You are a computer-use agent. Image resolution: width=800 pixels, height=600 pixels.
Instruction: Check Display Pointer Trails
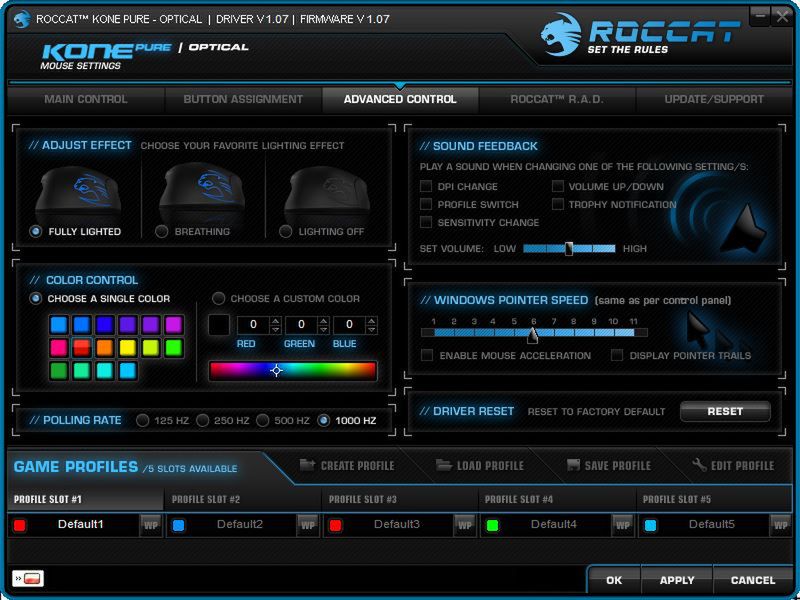pos(617,355)
